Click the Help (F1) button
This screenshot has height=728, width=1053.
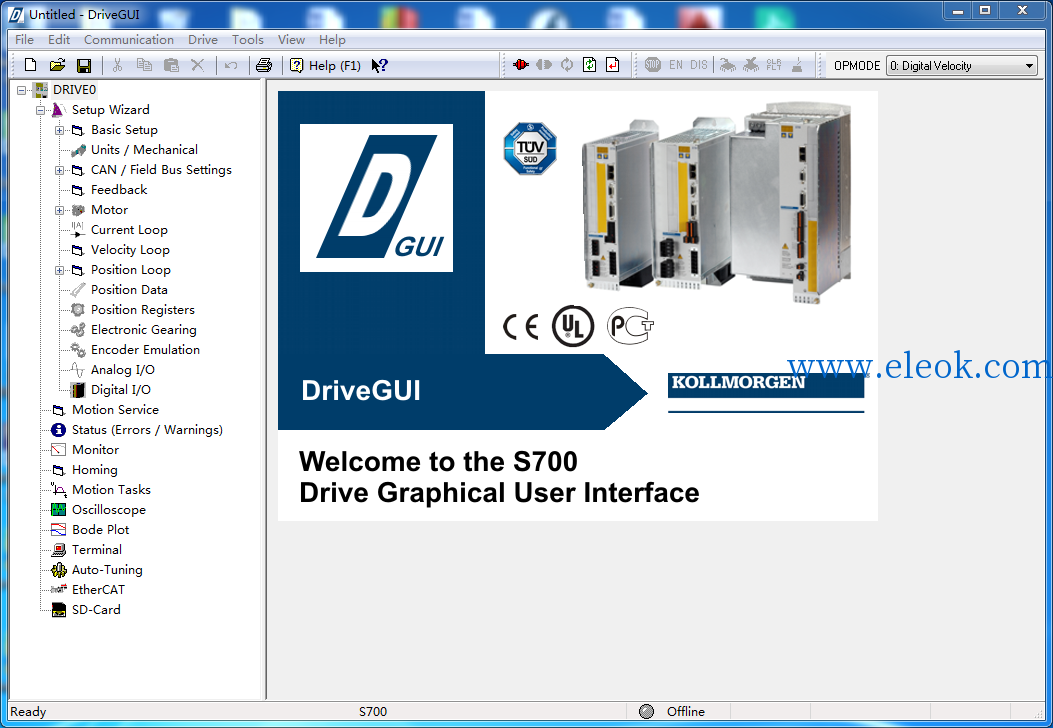[x=326, y=65]
